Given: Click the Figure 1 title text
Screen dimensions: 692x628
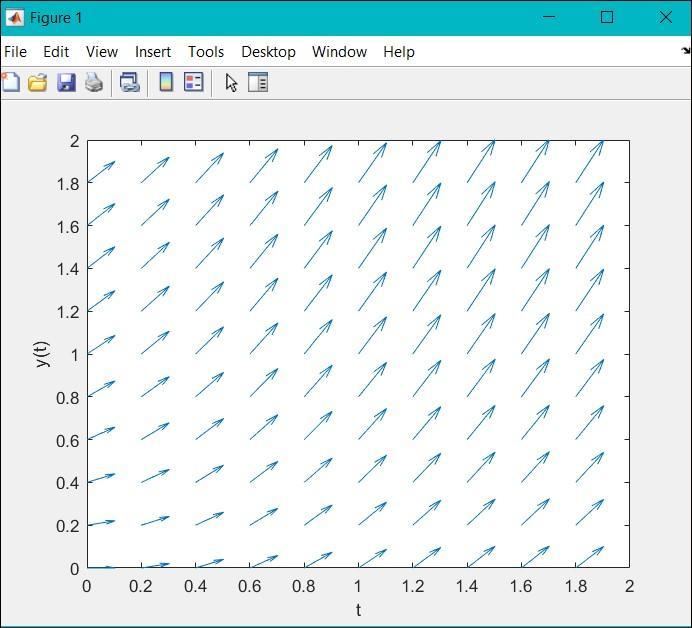Looking at the screenshot, I should coord(56,18).
